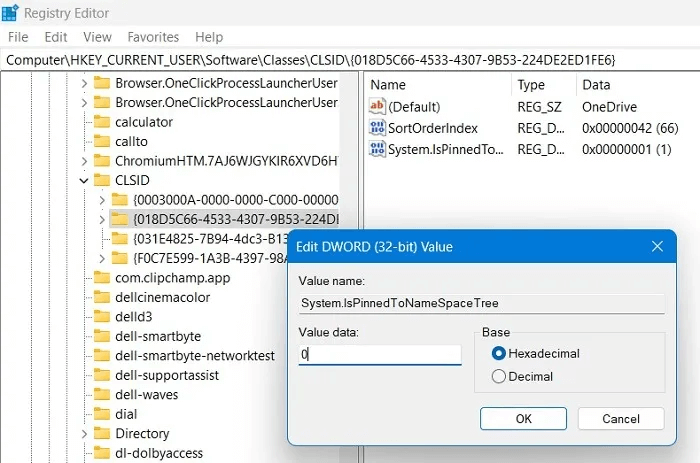Expand the {0003000A-0000-0000-C000 key
Screen dimensions: 700x463
(102, 200)
